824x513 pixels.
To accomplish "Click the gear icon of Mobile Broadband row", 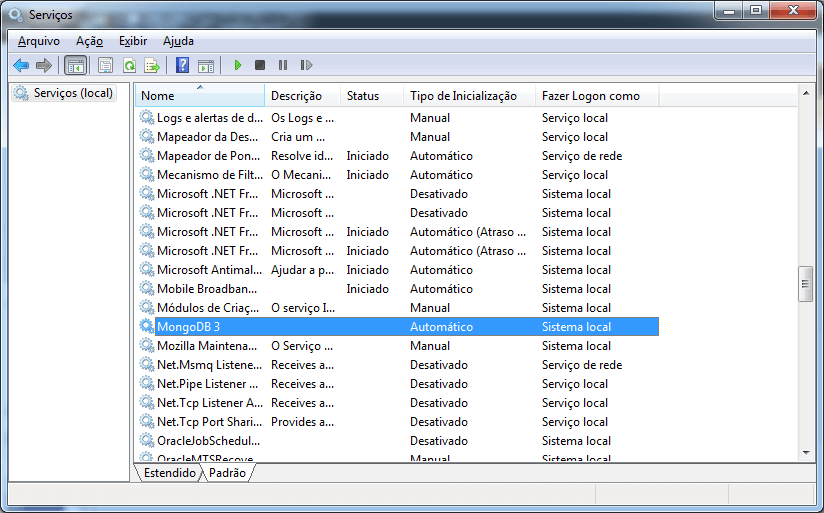I will (x=146, y=289).
